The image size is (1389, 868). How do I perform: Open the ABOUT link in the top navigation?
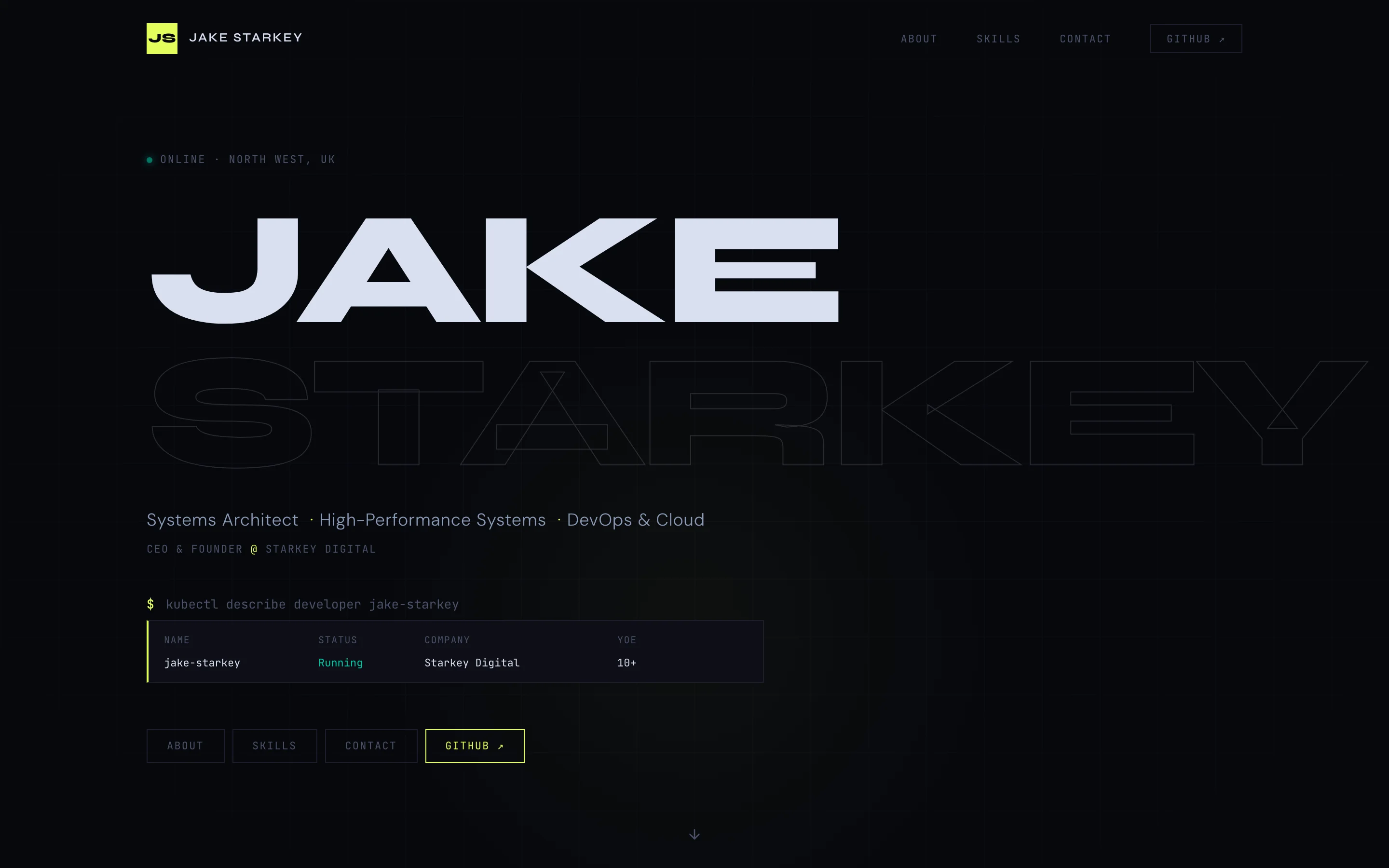918,39
